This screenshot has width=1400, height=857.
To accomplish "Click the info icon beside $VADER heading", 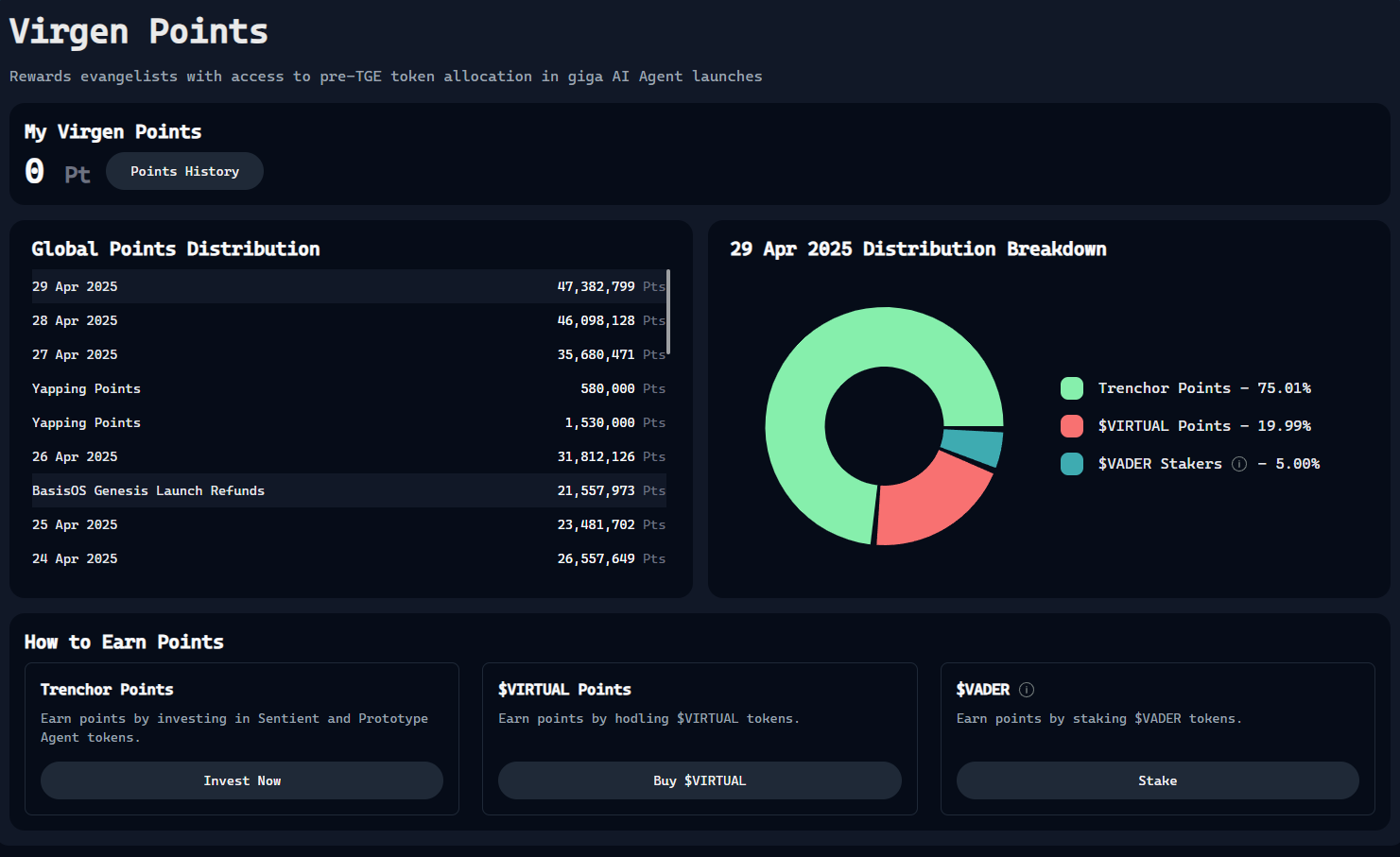I will 1027,690.
